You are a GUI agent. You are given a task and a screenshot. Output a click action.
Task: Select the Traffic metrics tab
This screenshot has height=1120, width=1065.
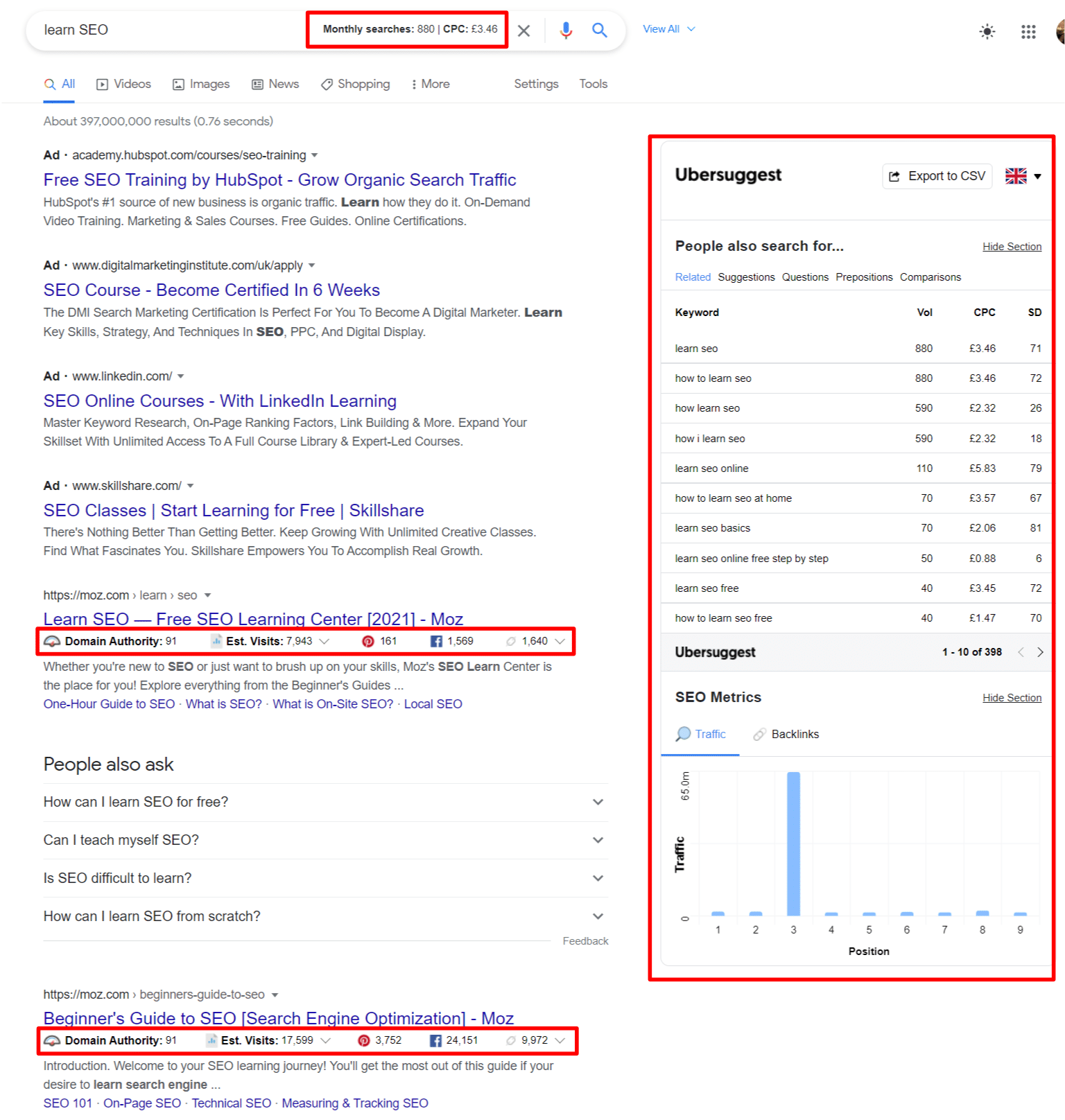coord(701,735)
